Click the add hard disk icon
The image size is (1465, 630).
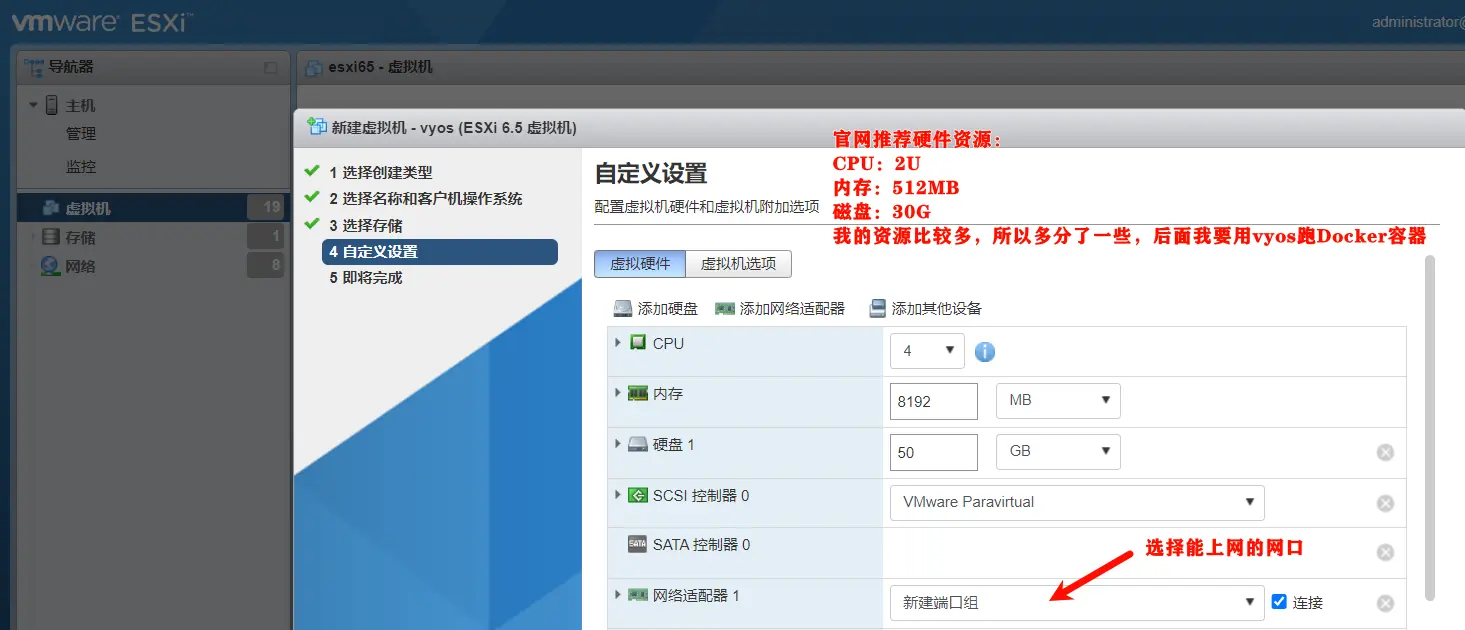click(623, 308)
